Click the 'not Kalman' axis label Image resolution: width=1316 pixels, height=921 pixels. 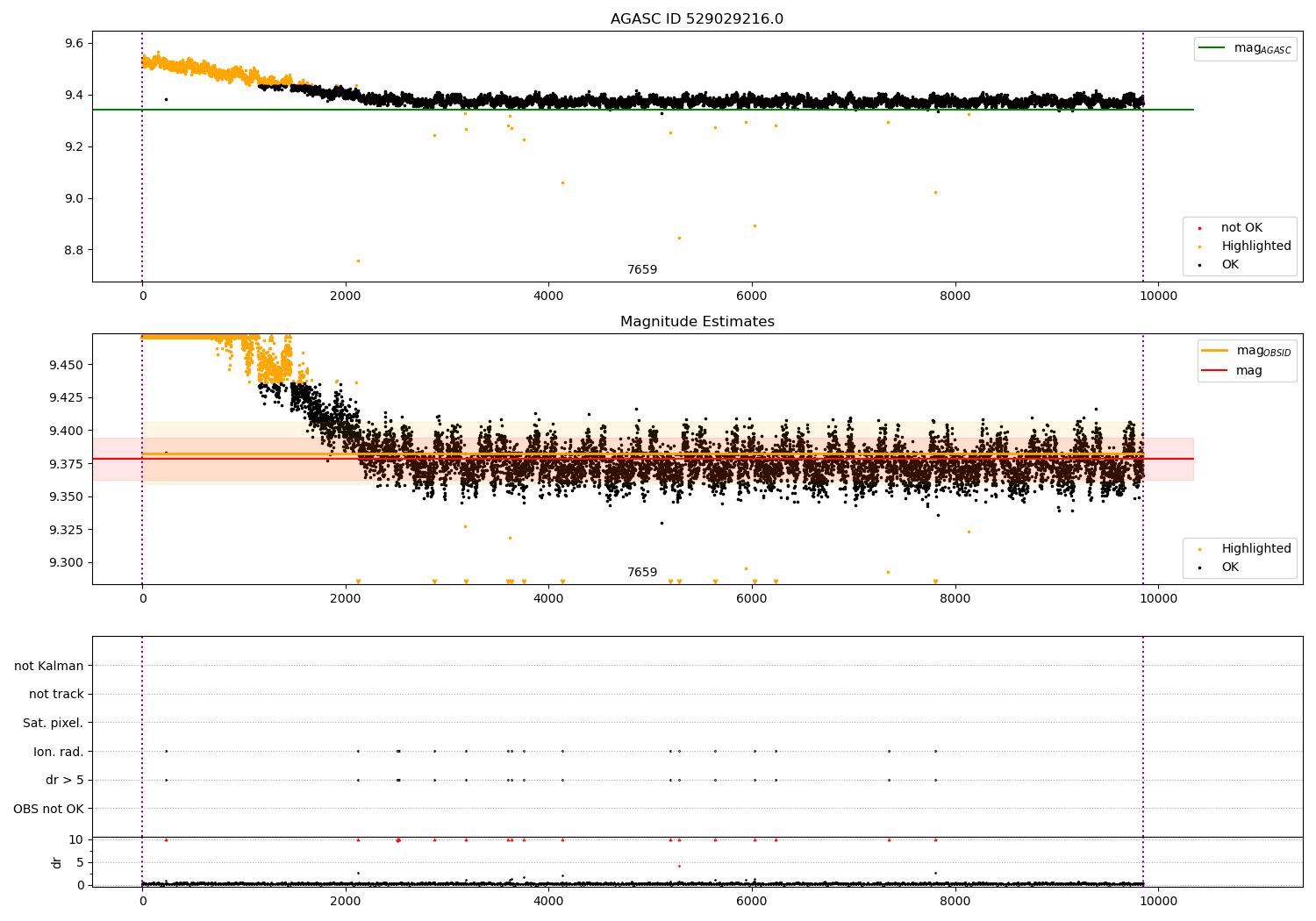tap(49, 666)
